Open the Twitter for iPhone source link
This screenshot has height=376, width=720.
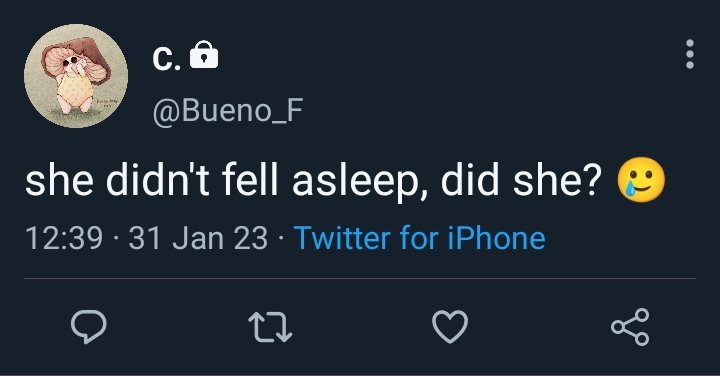pyautogui.click(x=420, y=238)
